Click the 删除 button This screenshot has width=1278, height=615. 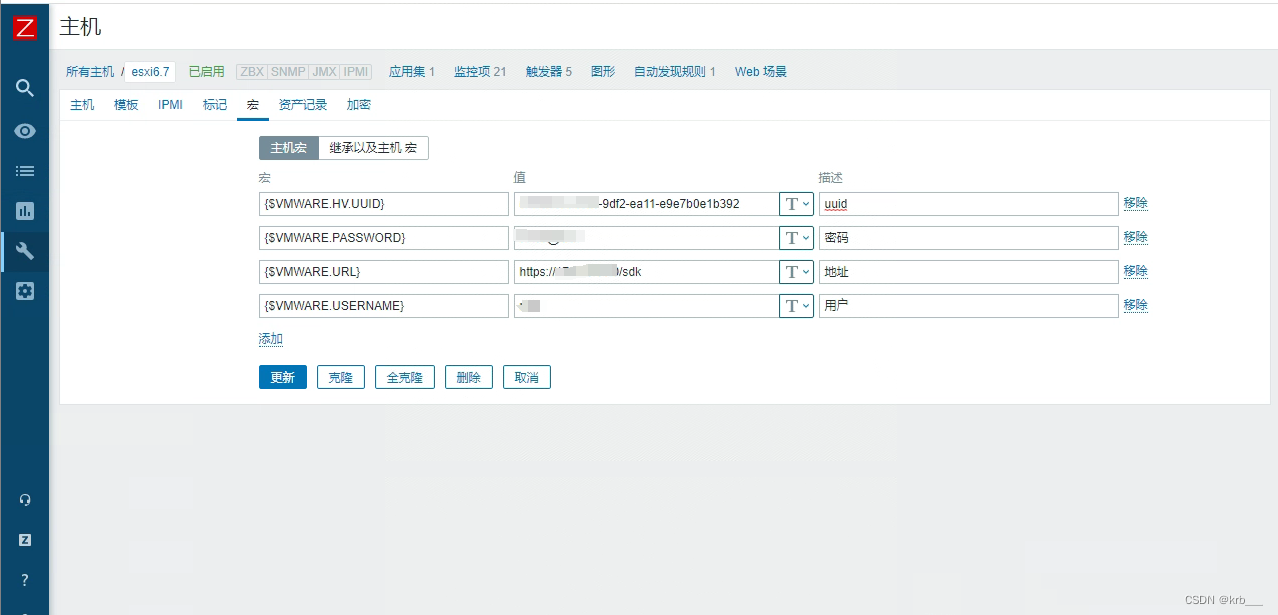(x=469, y=377)
